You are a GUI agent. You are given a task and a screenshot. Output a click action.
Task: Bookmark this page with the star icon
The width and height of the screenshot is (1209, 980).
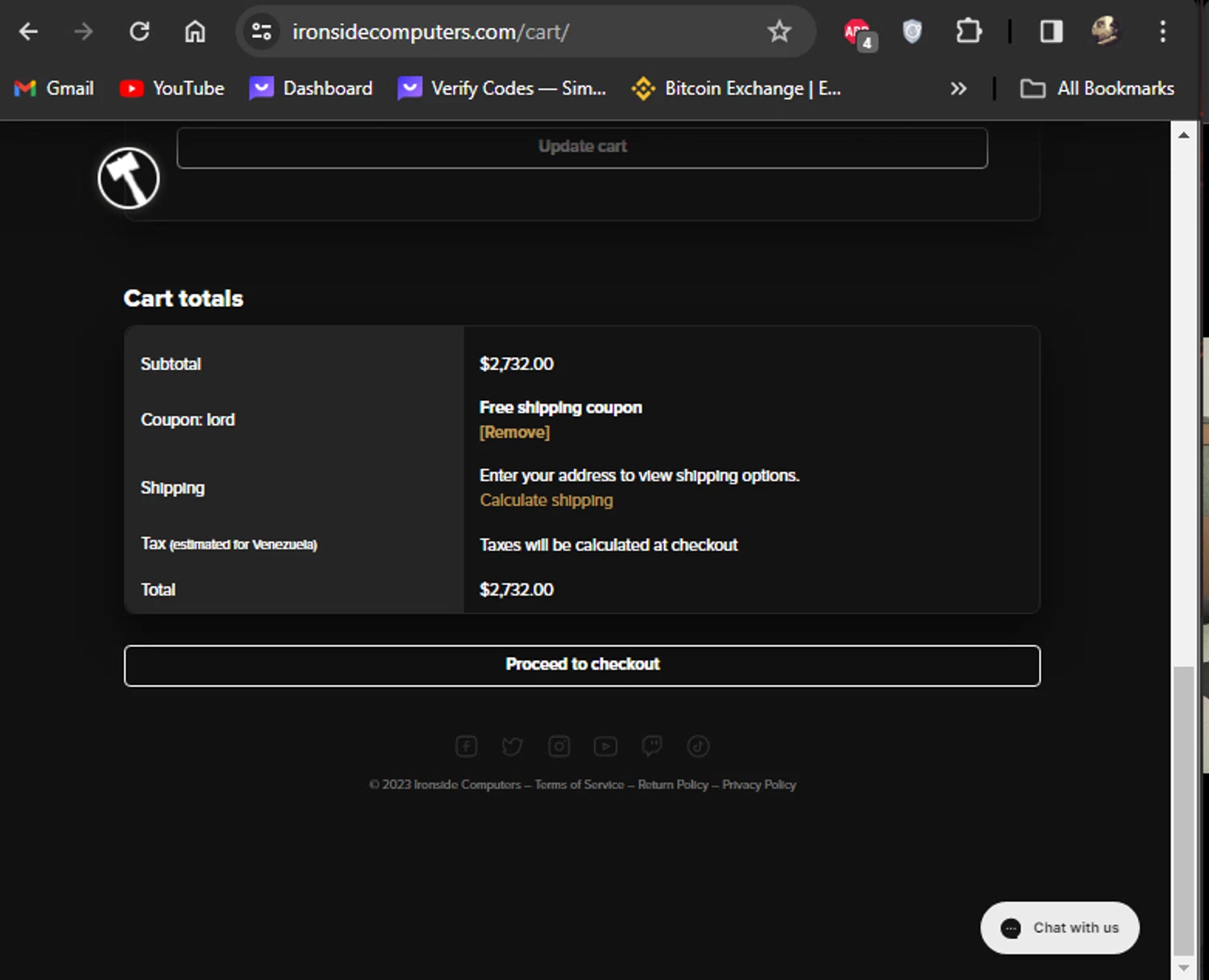tap(779, 31)
